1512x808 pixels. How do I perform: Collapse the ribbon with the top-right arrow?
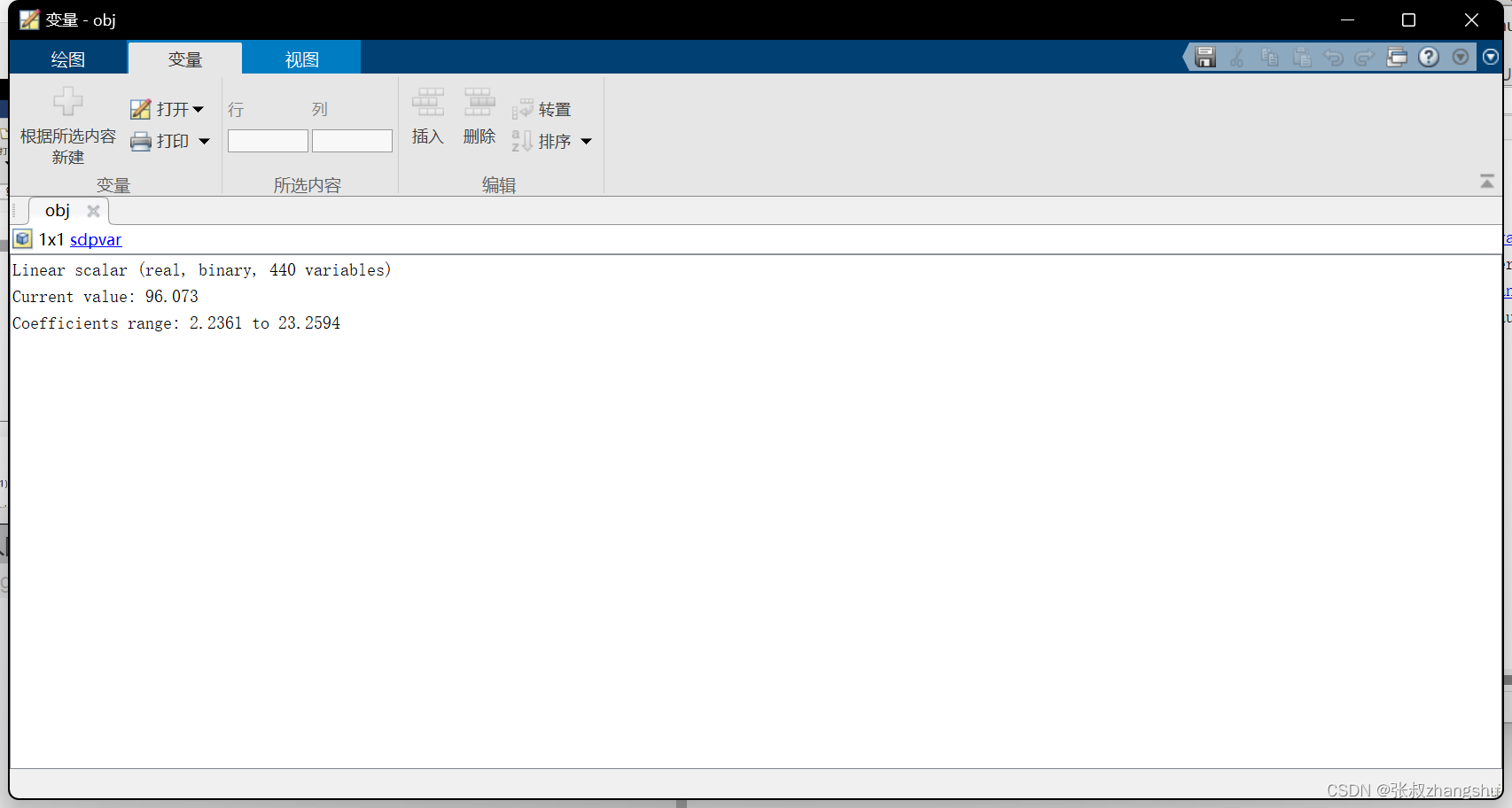(x=1487, y=181)
